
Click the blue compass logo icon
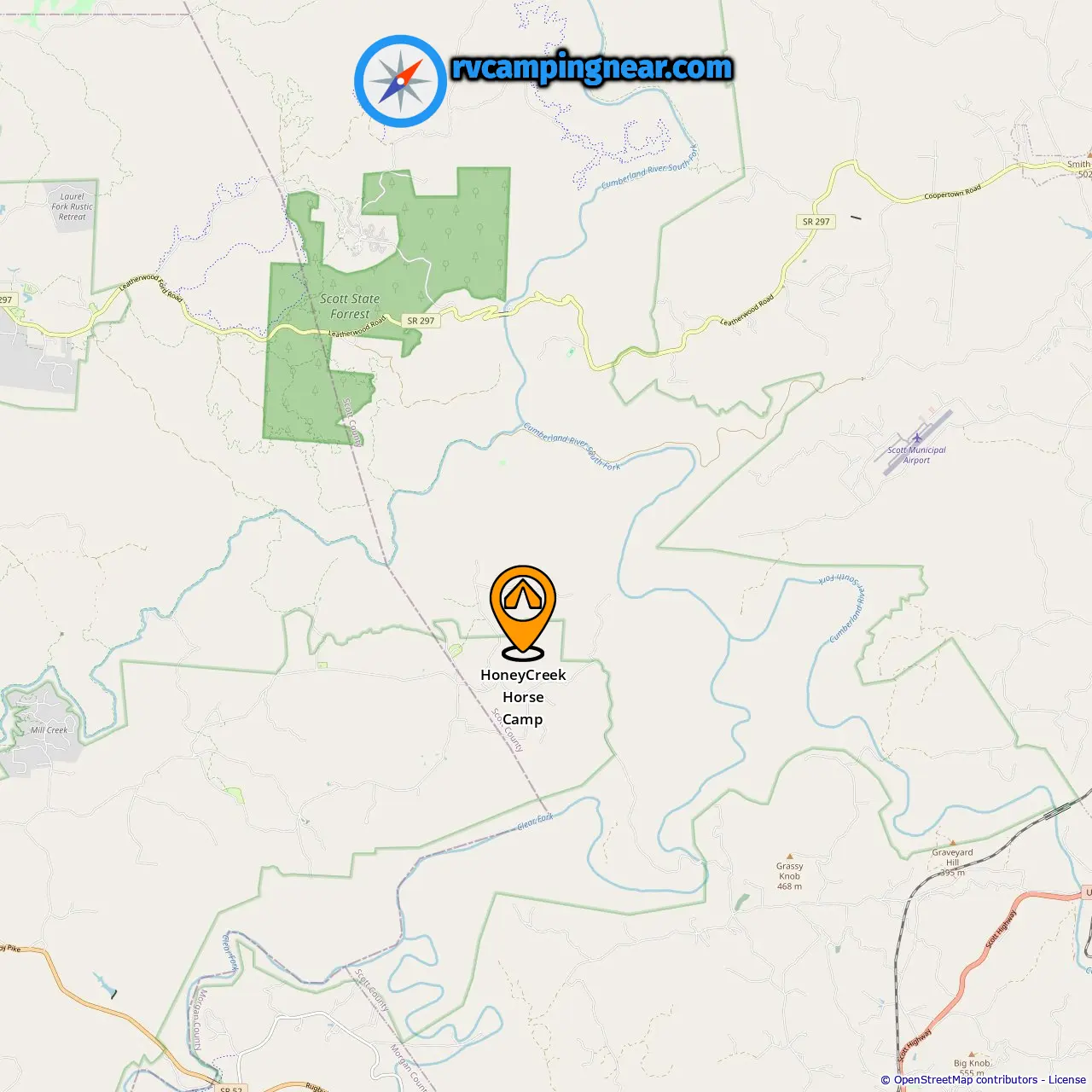tap(400, 81)
